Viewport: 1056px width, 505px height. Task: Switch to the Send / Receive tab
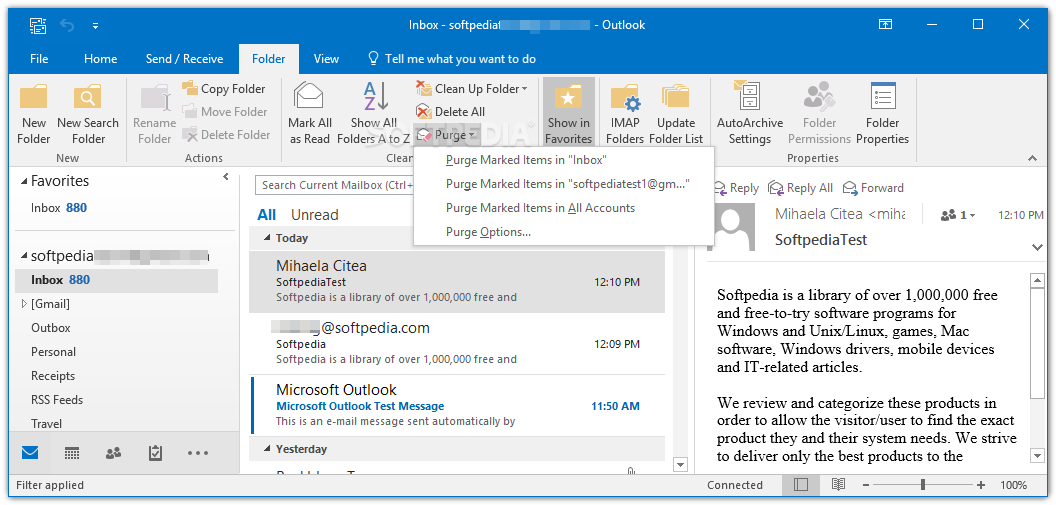tap(185, 59)
